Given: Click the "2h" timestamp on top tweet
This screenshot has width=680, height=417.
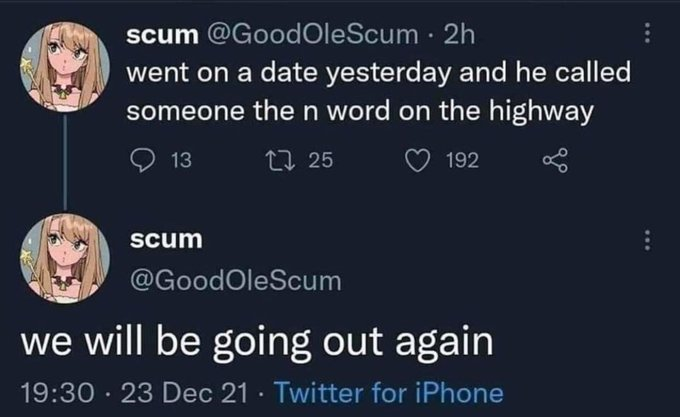Looking at the screenshot, I should (x=461, y=35).
